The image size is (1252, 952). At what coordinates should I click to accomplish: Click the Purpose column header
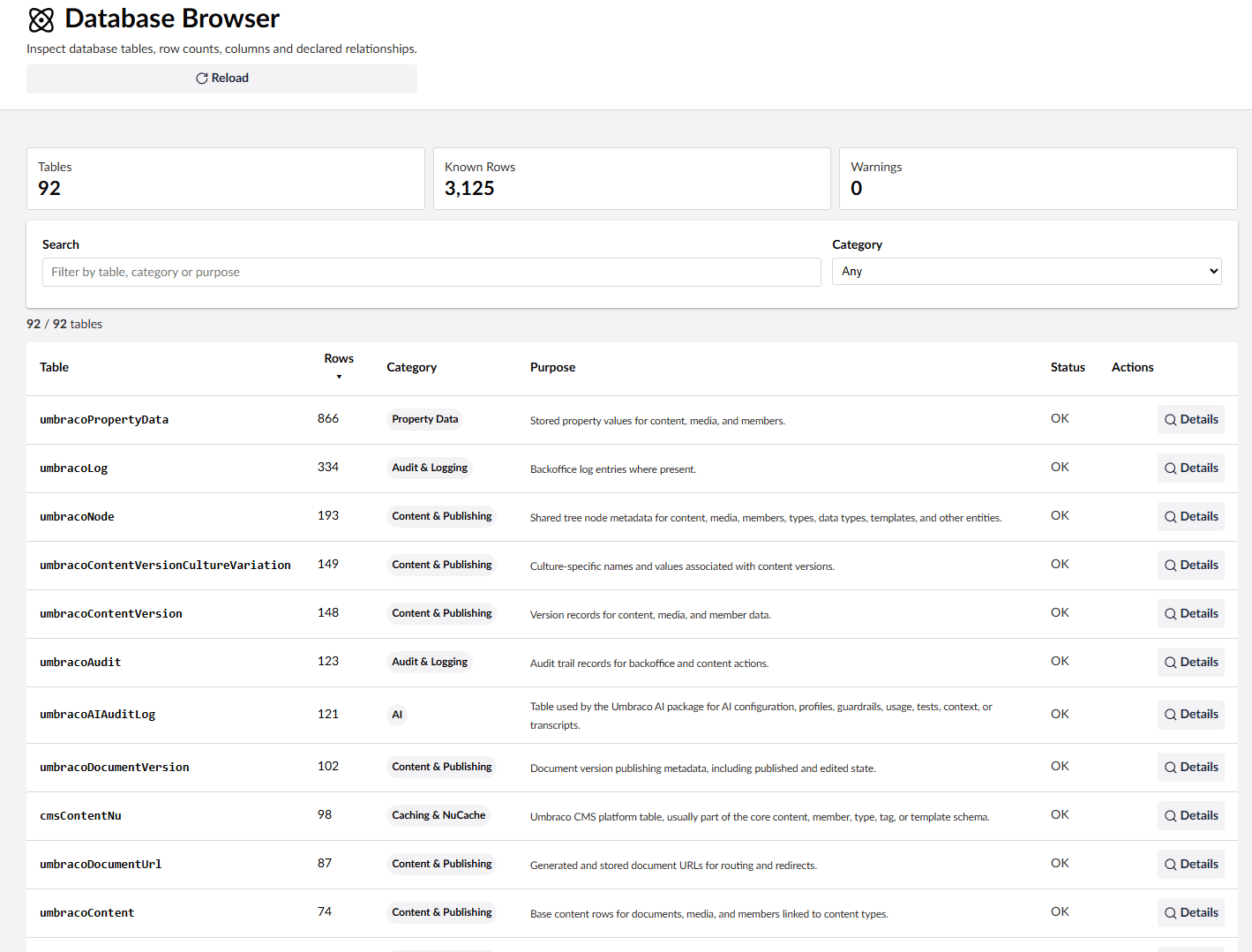[x=552, y=367]
